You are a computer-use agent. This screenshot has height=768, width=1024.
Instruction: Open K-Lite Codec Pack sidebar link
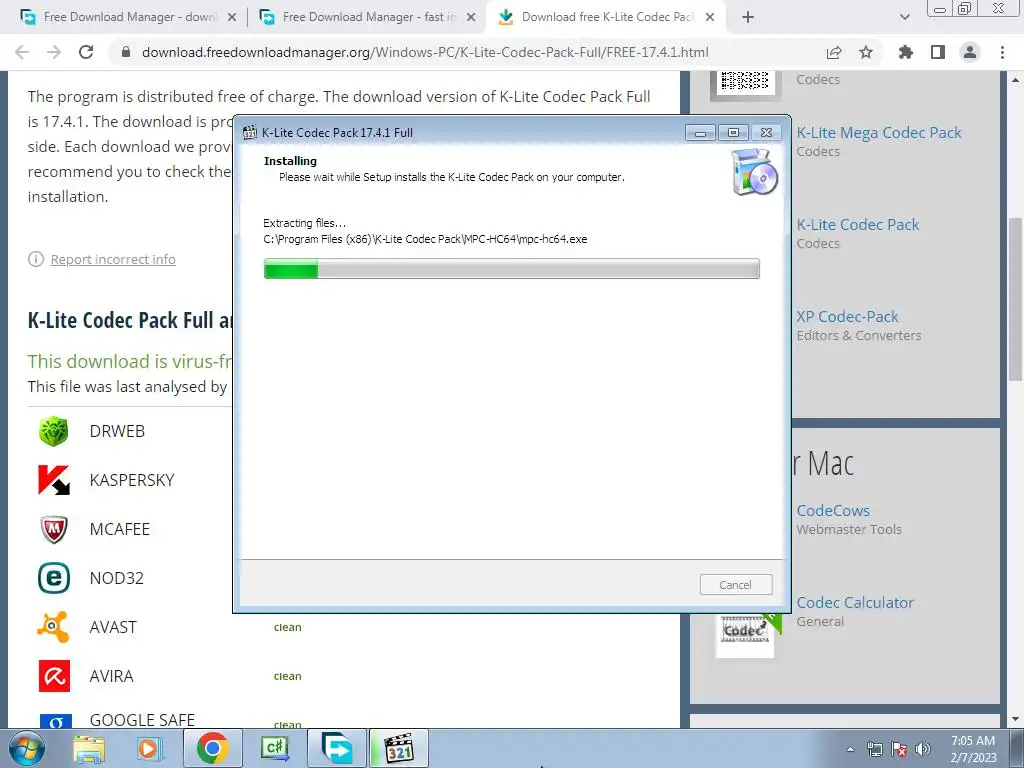pos(857,225)
